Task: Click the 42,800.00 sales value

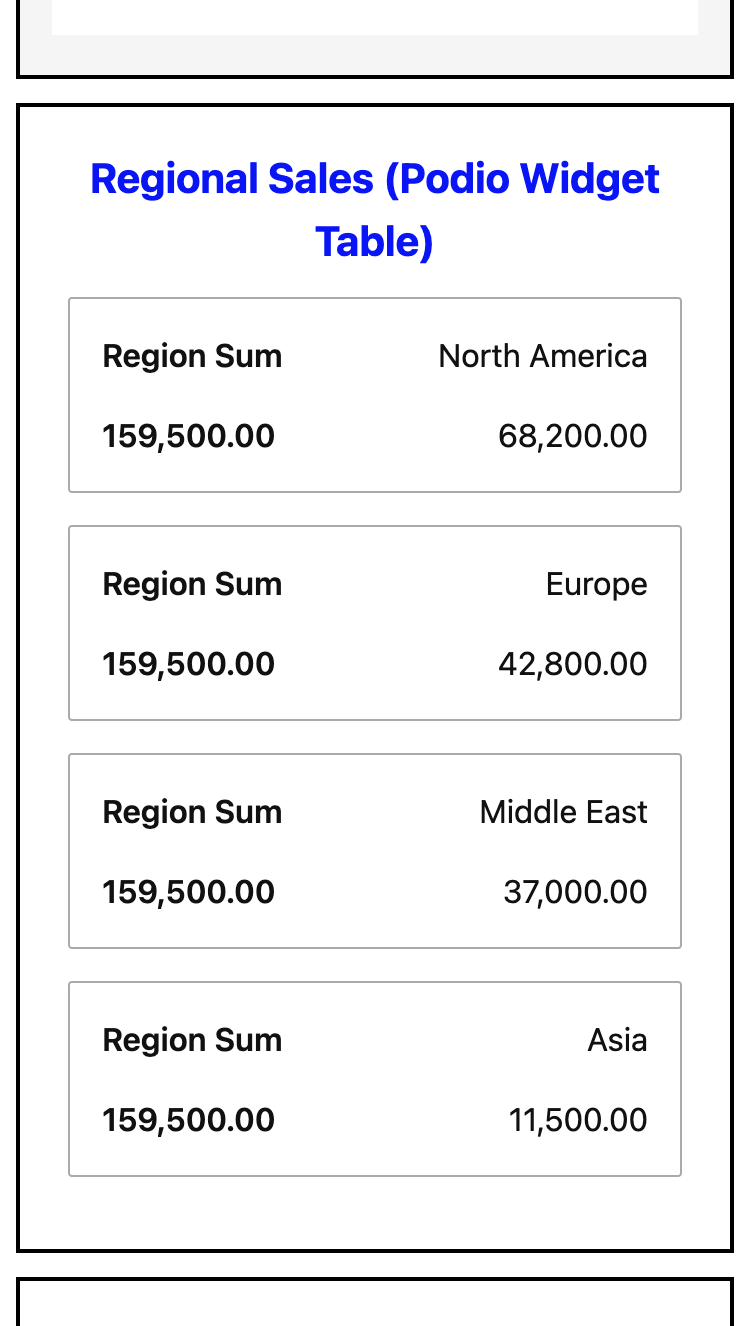Action: [572, 664]
